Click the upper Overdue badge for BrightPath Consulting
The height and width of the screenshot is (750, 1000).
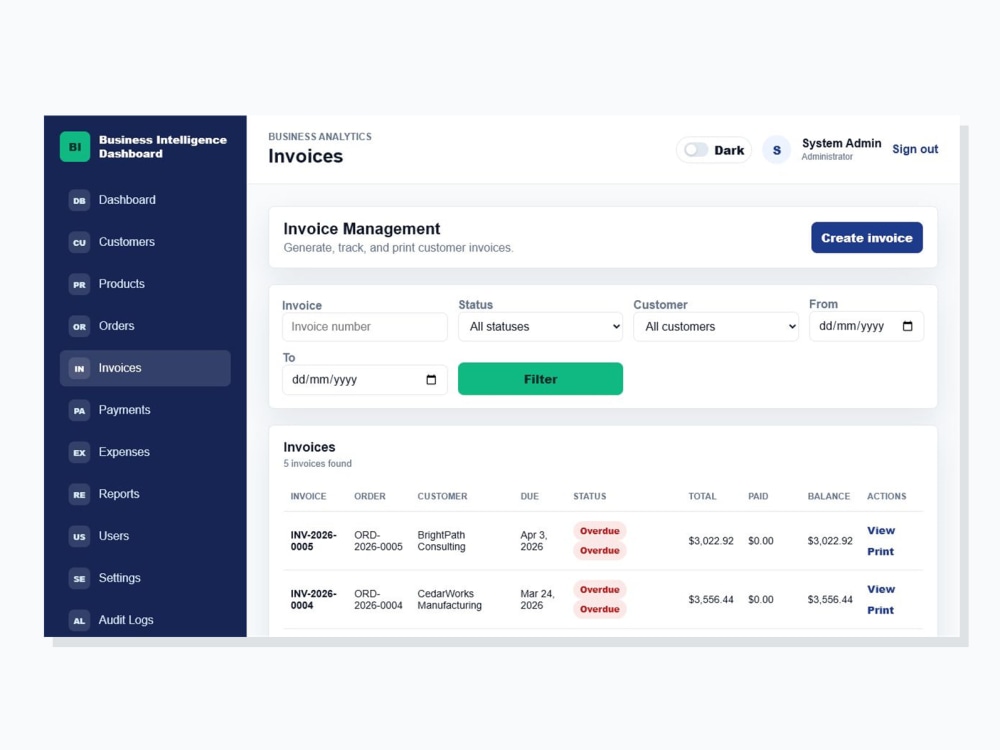(x=599, y=531)
